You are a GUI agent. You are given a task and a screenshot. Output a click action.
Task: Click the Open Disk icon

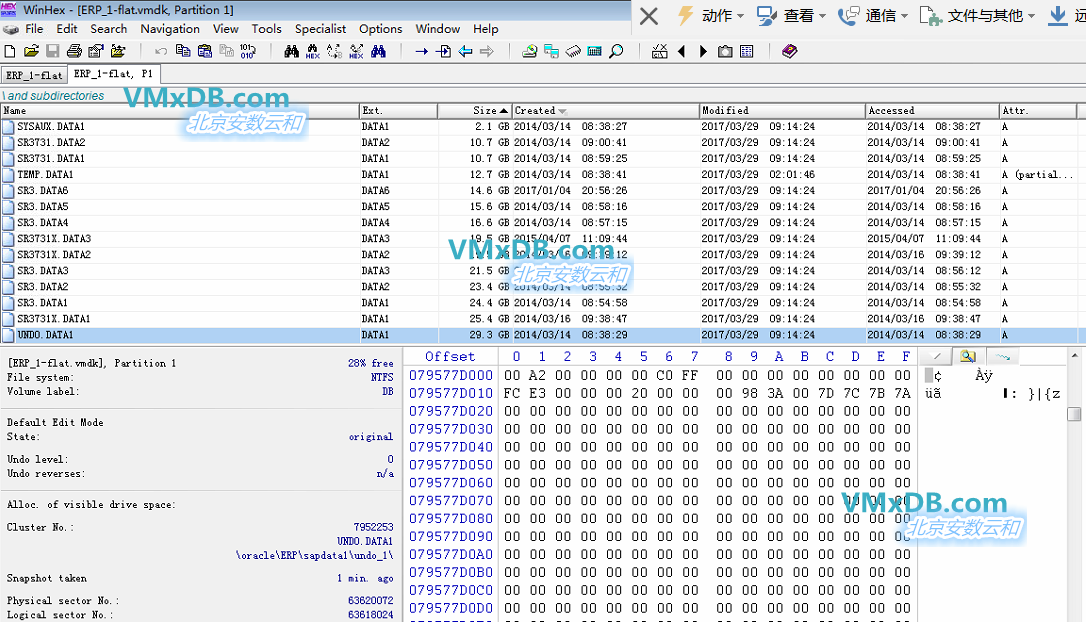[529, 51]
